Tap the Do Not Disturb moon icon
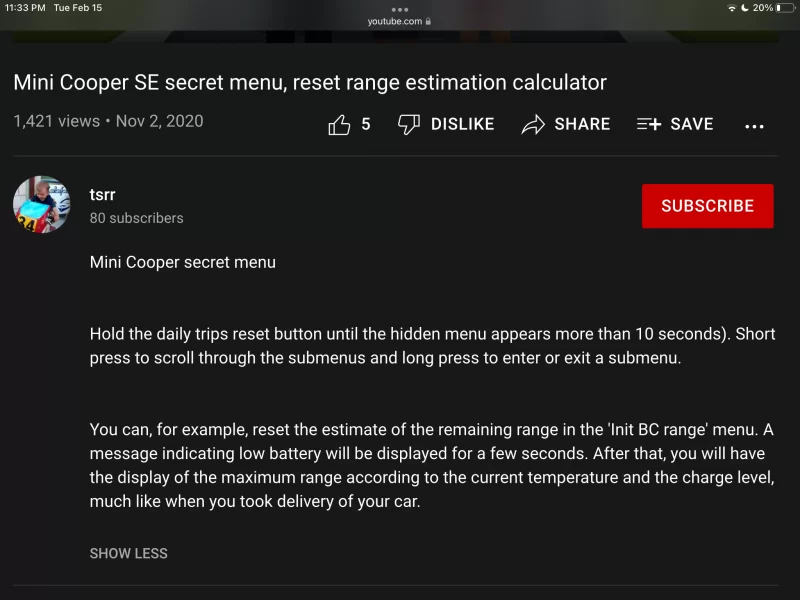Image resolution: width=800 pixels, height=600 pixels. pos(745,8)
